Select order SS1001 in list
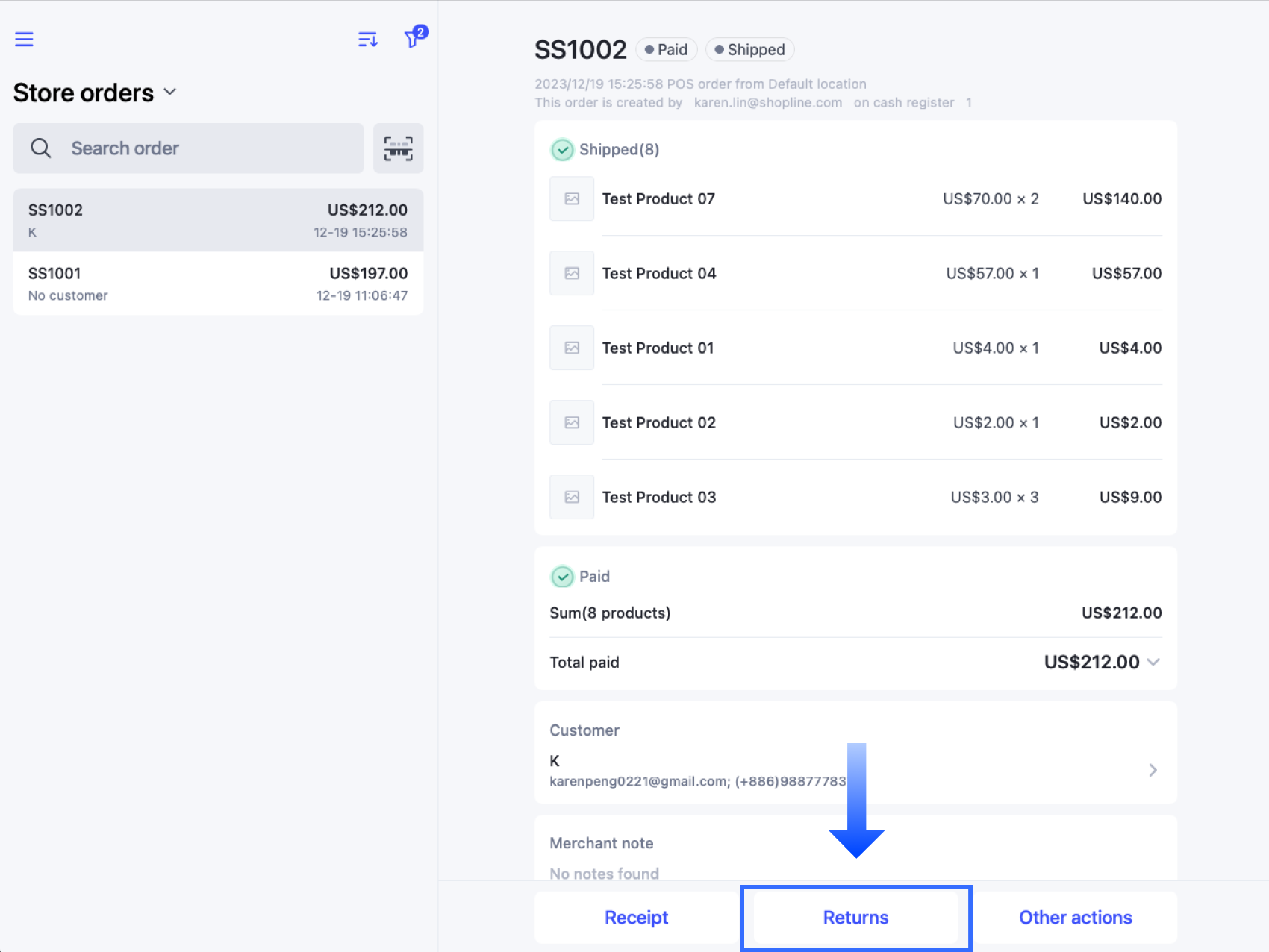 pyautogui.click(x=218, y=284)
